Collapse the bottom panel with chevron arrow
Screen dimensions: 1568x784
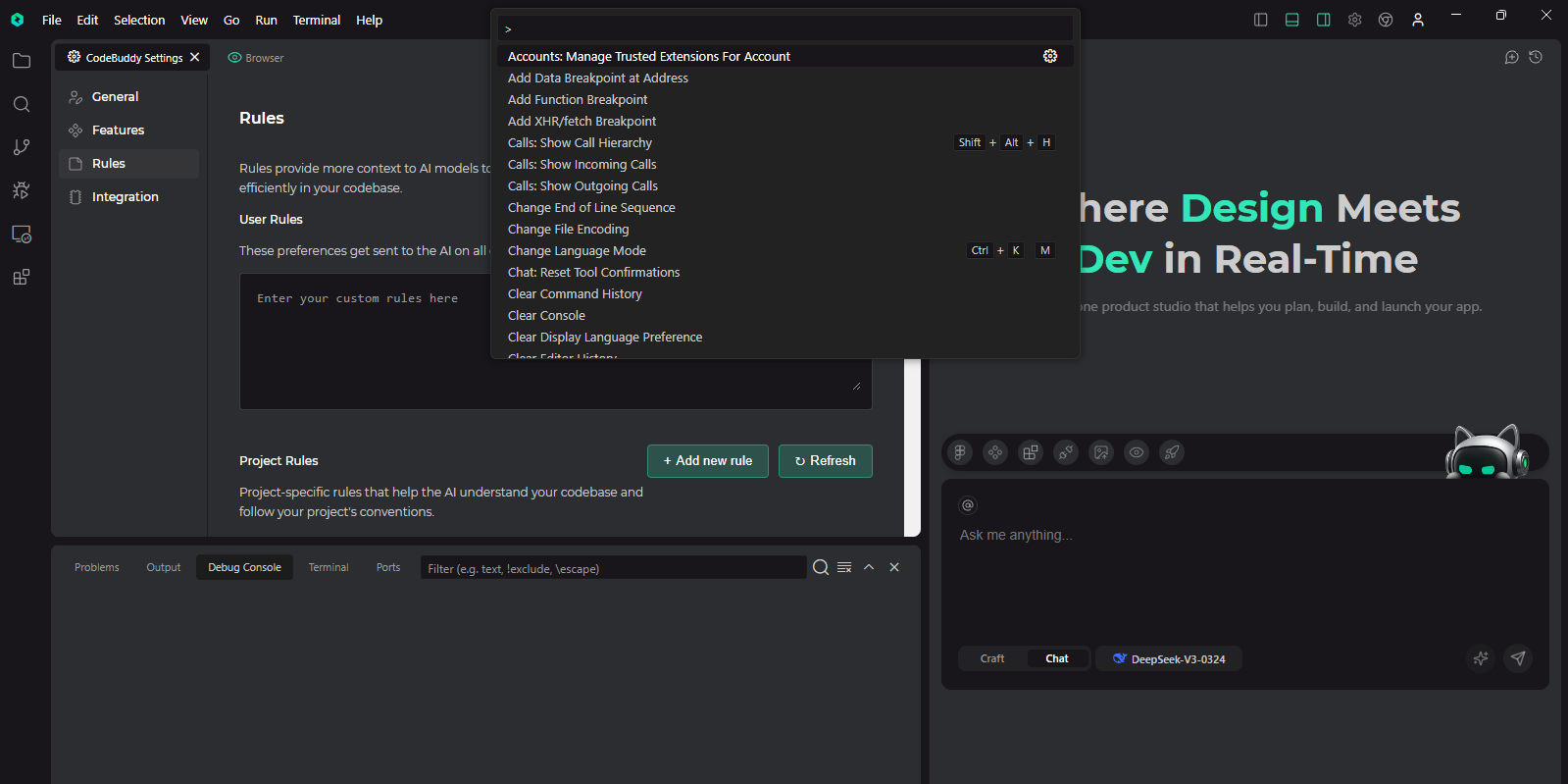[x=869, y=567]
